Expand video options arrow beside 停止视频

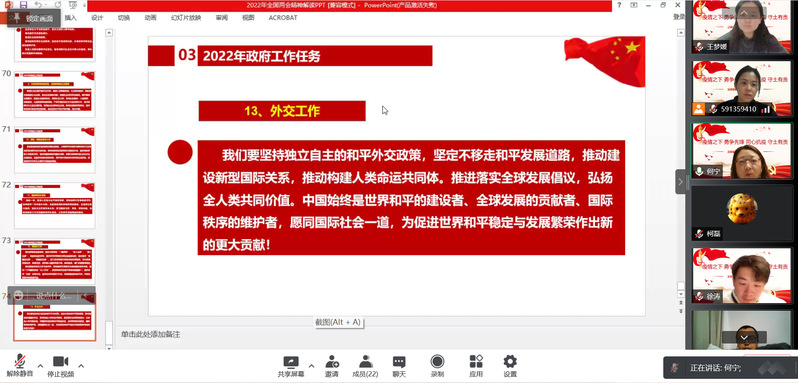[x=81, y=365]
